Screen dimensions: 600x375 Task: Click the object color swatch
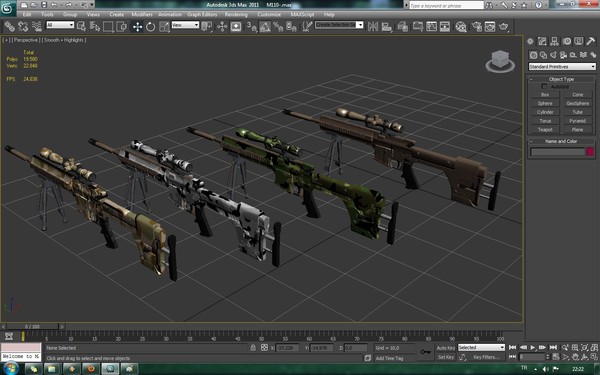click(x=590, y=152)
